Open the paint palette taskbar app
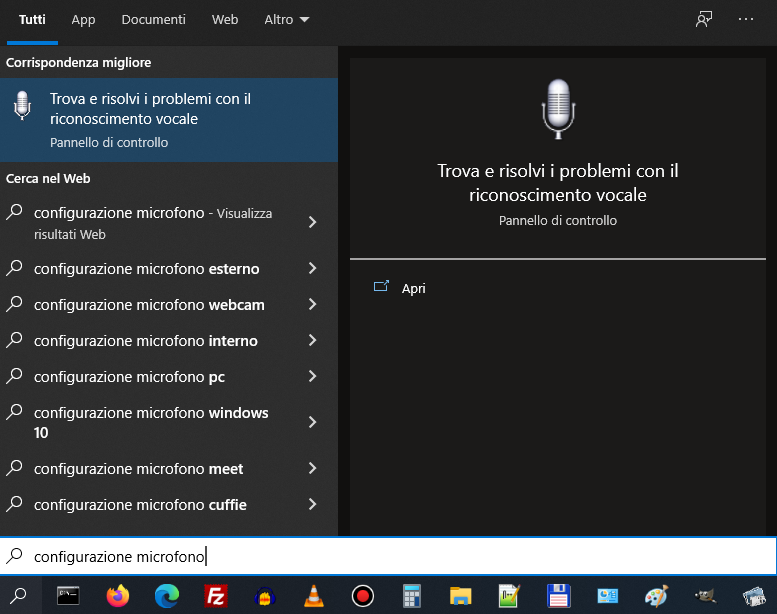The height and width of the screenshot is (614, 777). pyautogui.click(x=657, y=596)
